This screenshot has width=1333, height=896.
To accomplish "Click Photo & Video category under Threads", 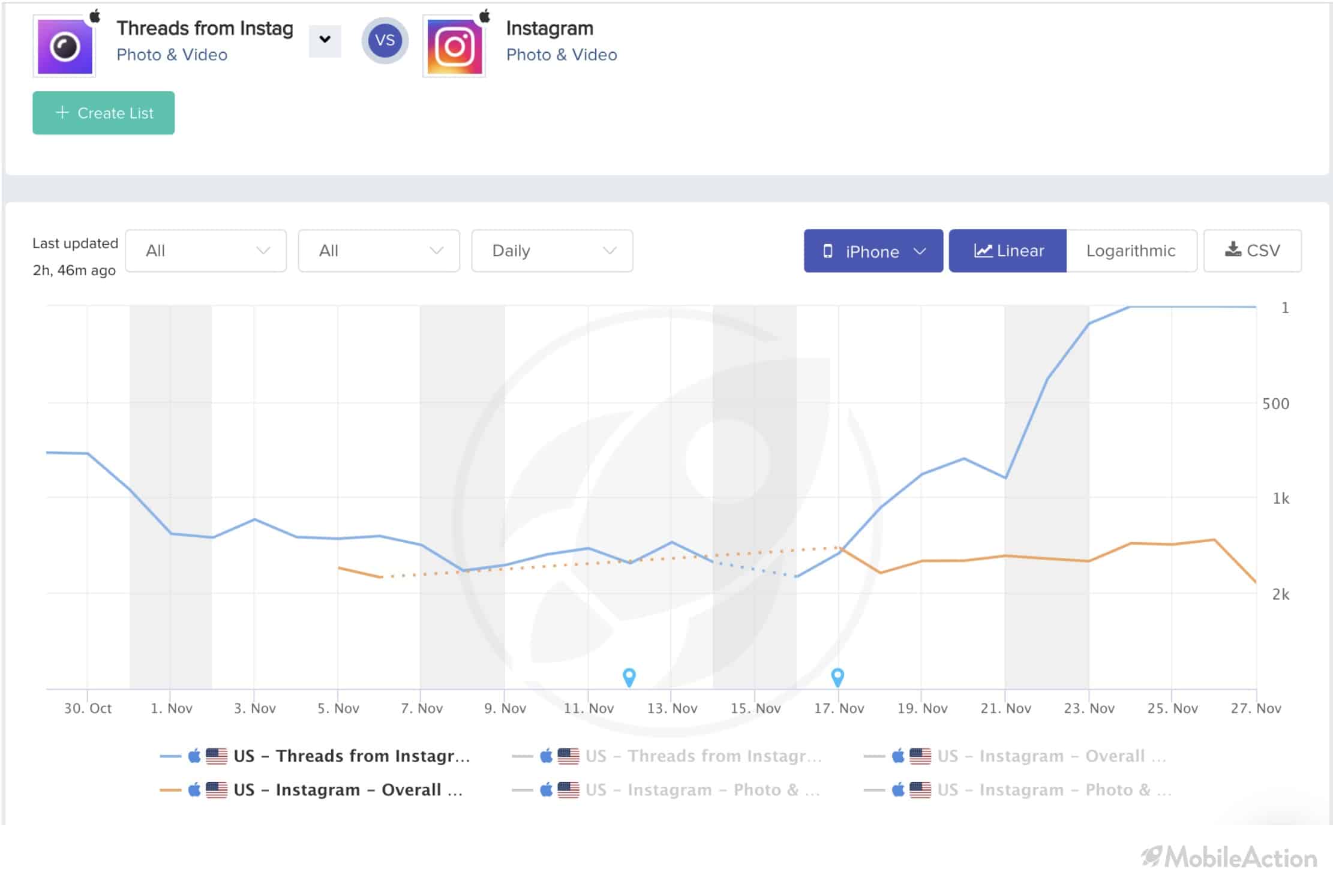I will tap(172, 55).
